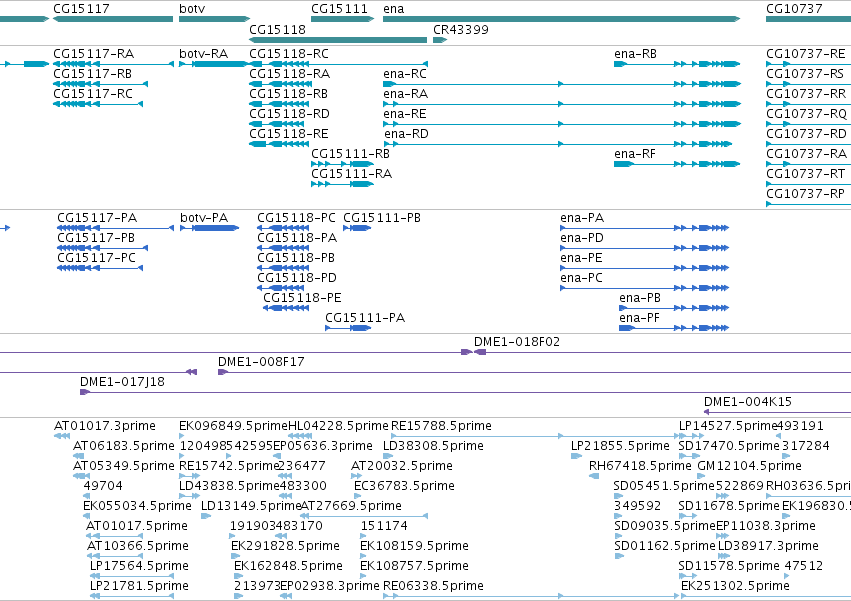Select the ena-PA protein
This screenshot has width=851, height=601.
(582, 218)
